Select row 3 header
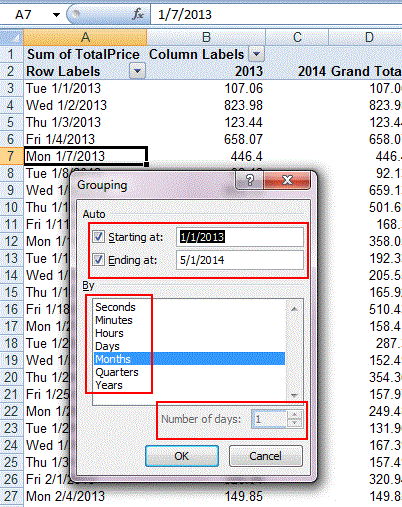 (12, 88)
